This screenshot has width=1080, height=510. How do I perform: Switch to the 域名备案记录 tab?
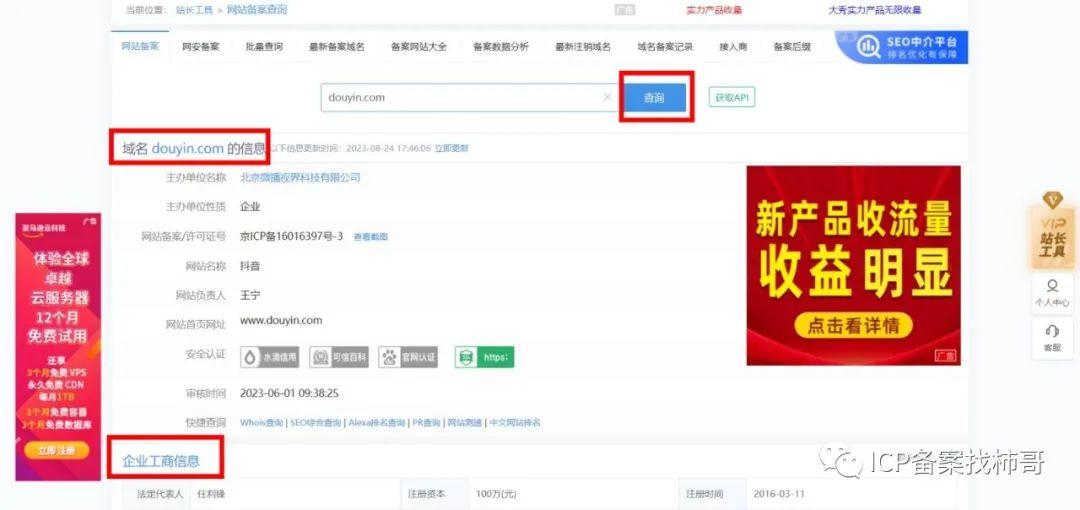pos(665,47)
